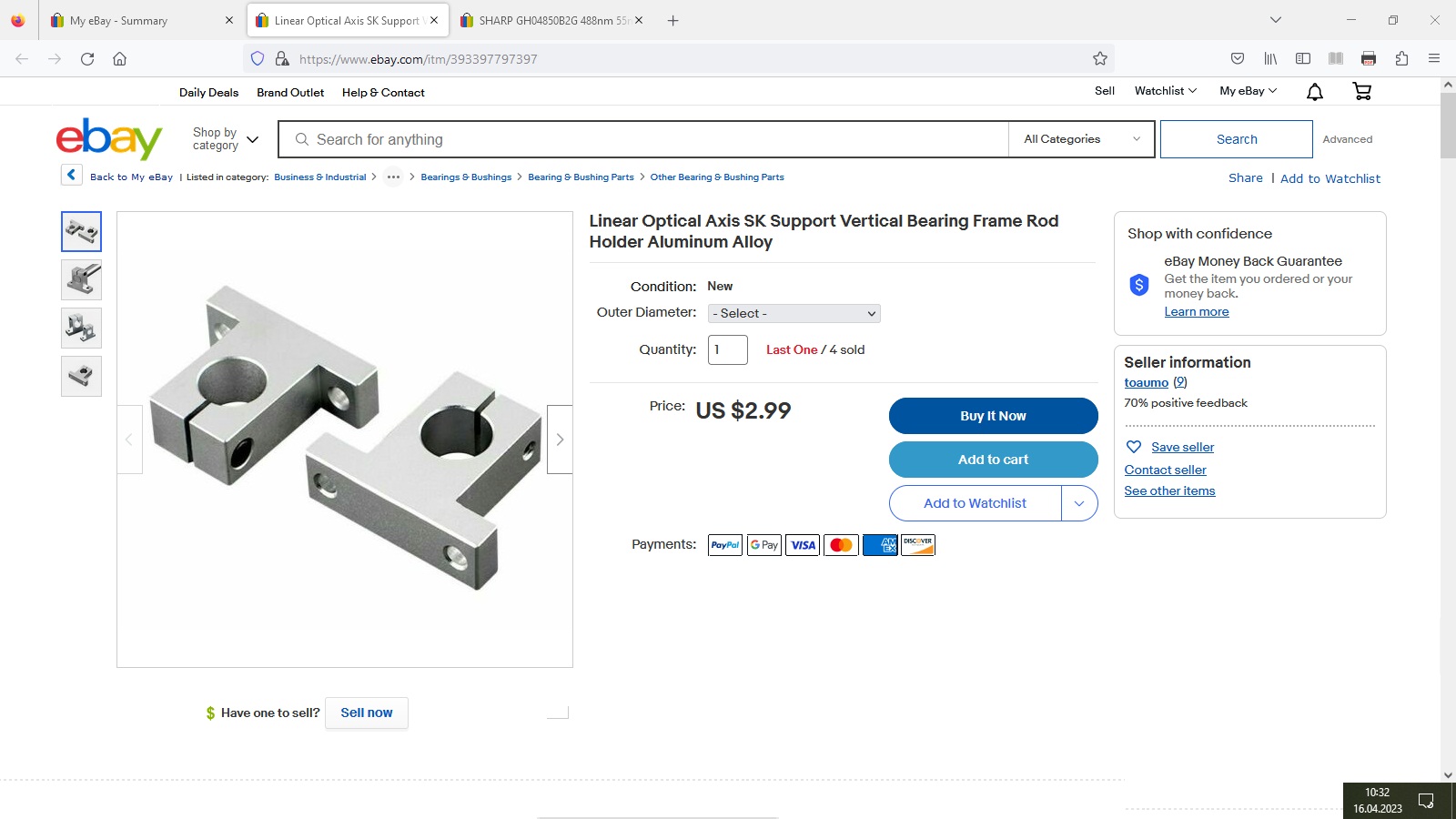Reload the page with the refresh icon
Viewport: 1456px width, 819px height.
click(x=87, y=58)
